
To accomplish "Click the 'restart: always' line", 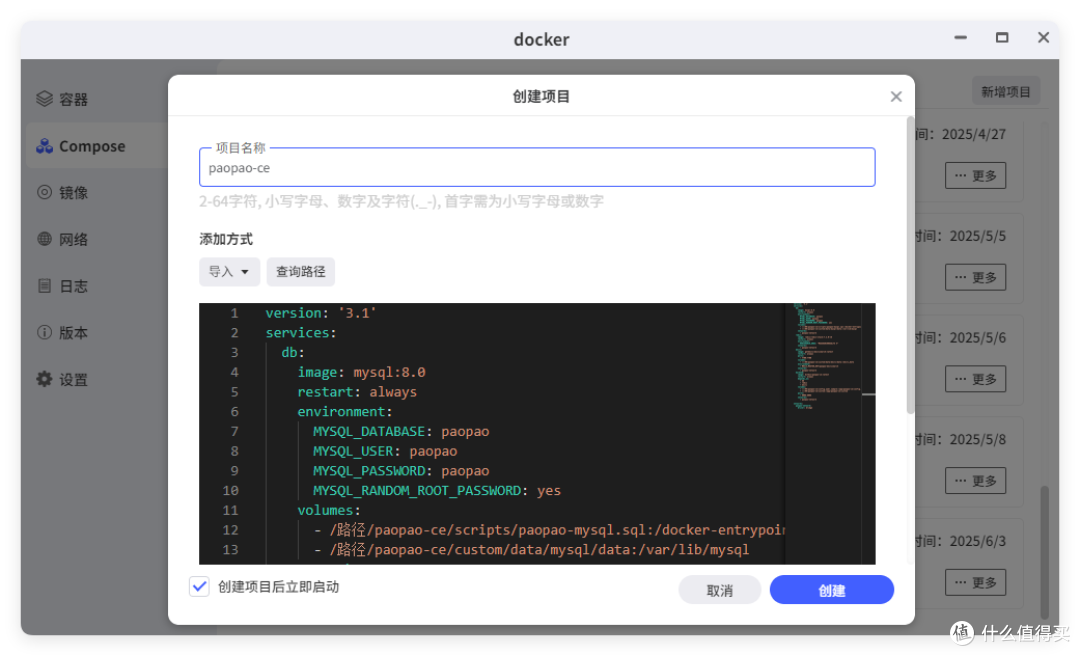I will [357, 392].
